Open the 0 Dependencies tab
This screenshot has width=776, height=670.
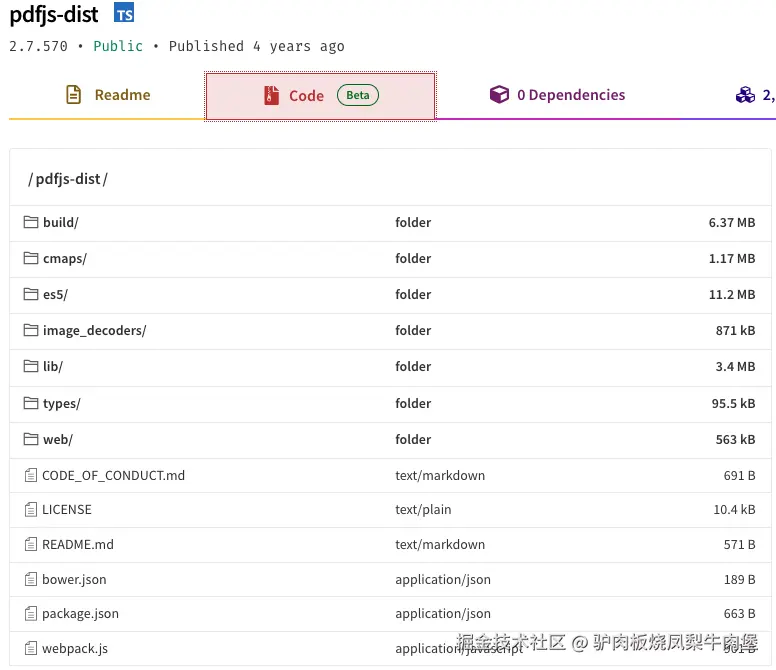[x=557, y=95]
